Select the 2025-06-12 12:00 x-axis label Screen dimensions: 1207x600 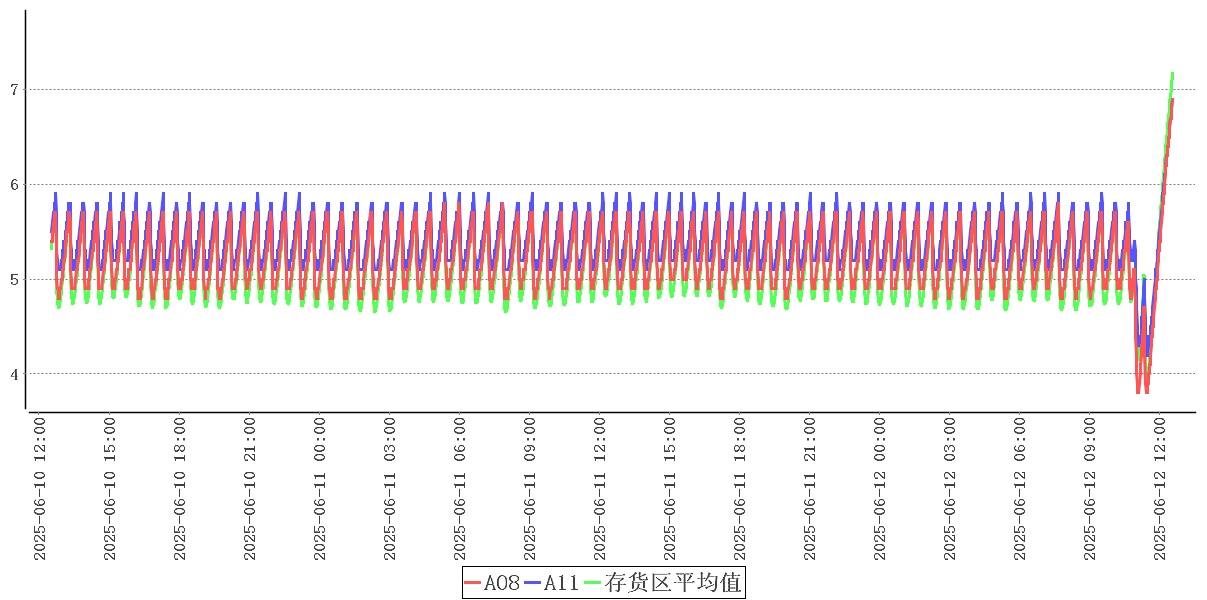(x=1160, y=489)
